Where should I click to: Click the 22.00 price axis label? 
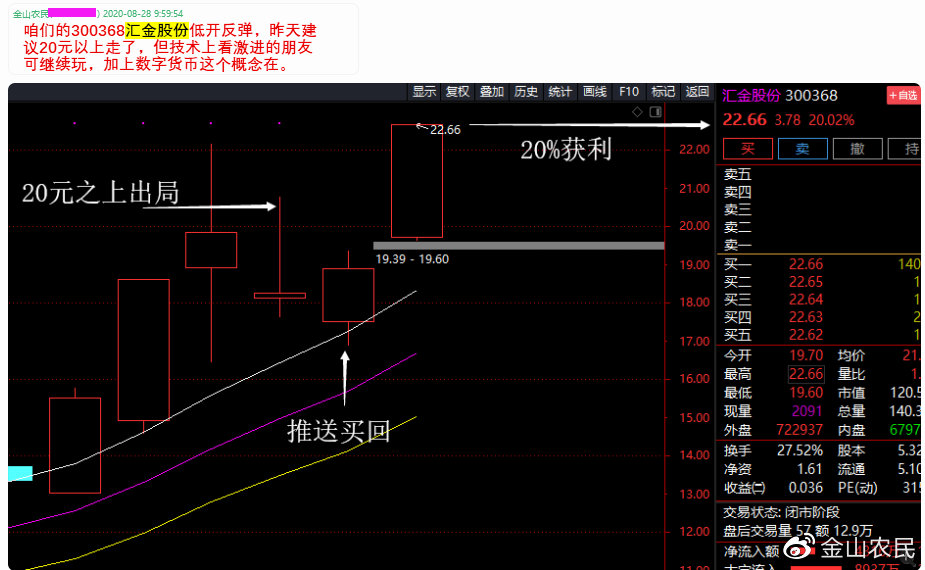click(694, 150)
